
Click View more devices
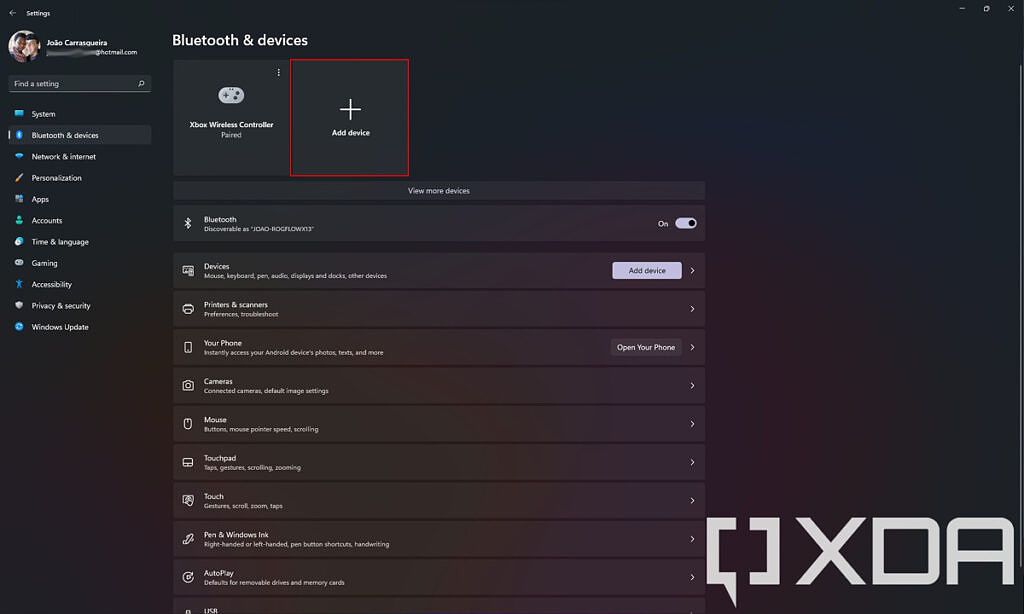(438, 190)
